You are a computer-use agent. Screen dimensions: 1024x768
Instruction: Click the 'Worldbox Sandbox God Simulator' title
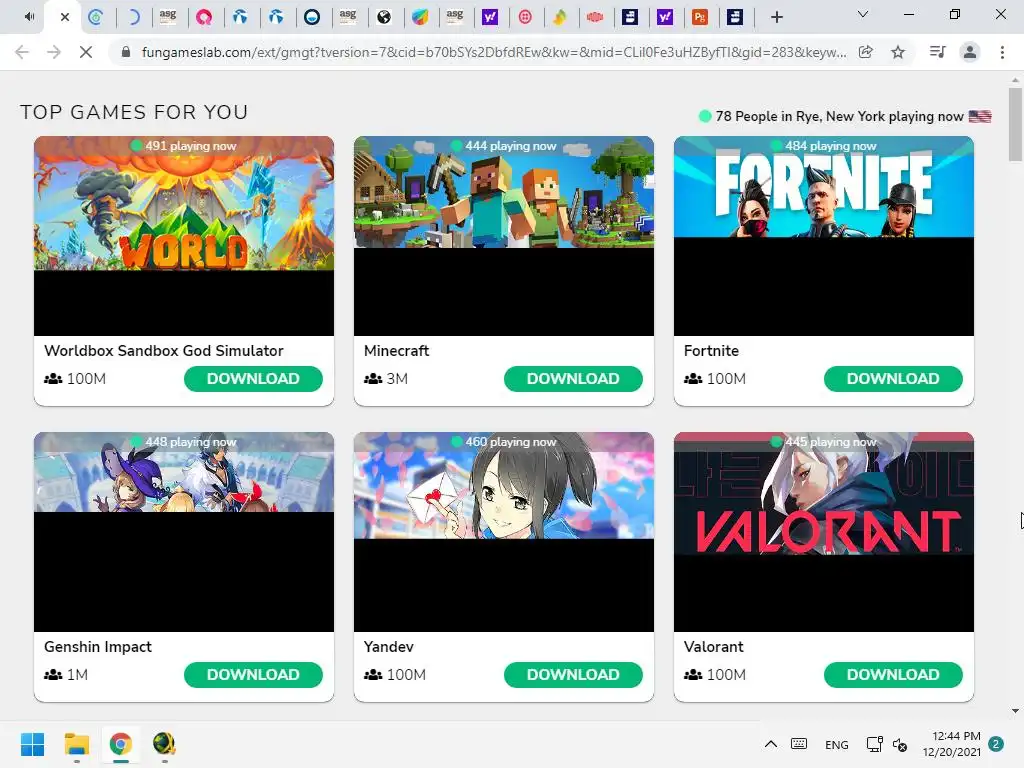coord(164,351)
